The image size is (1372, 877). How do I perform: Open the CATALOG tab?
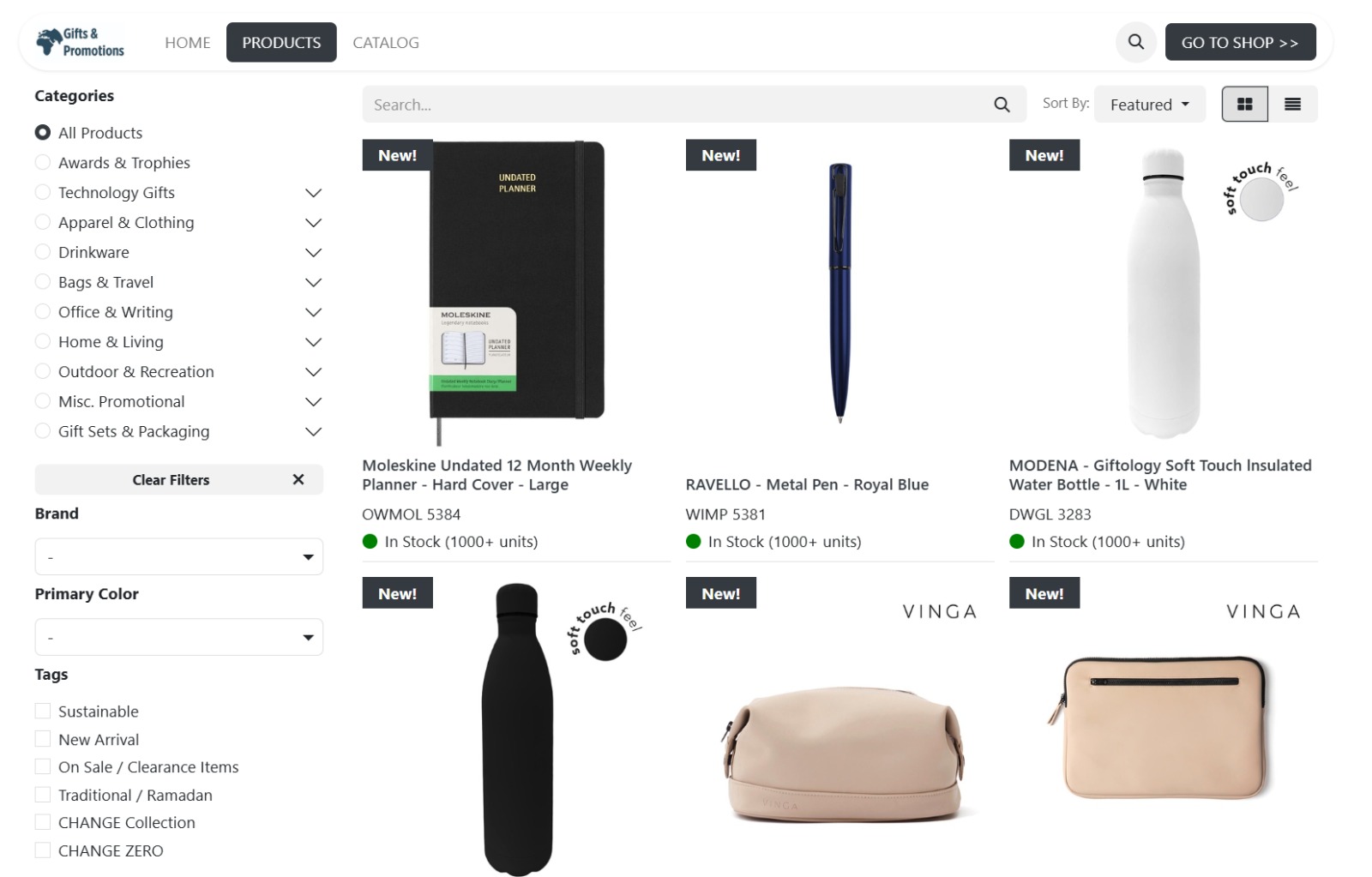[x=386, y=42]
